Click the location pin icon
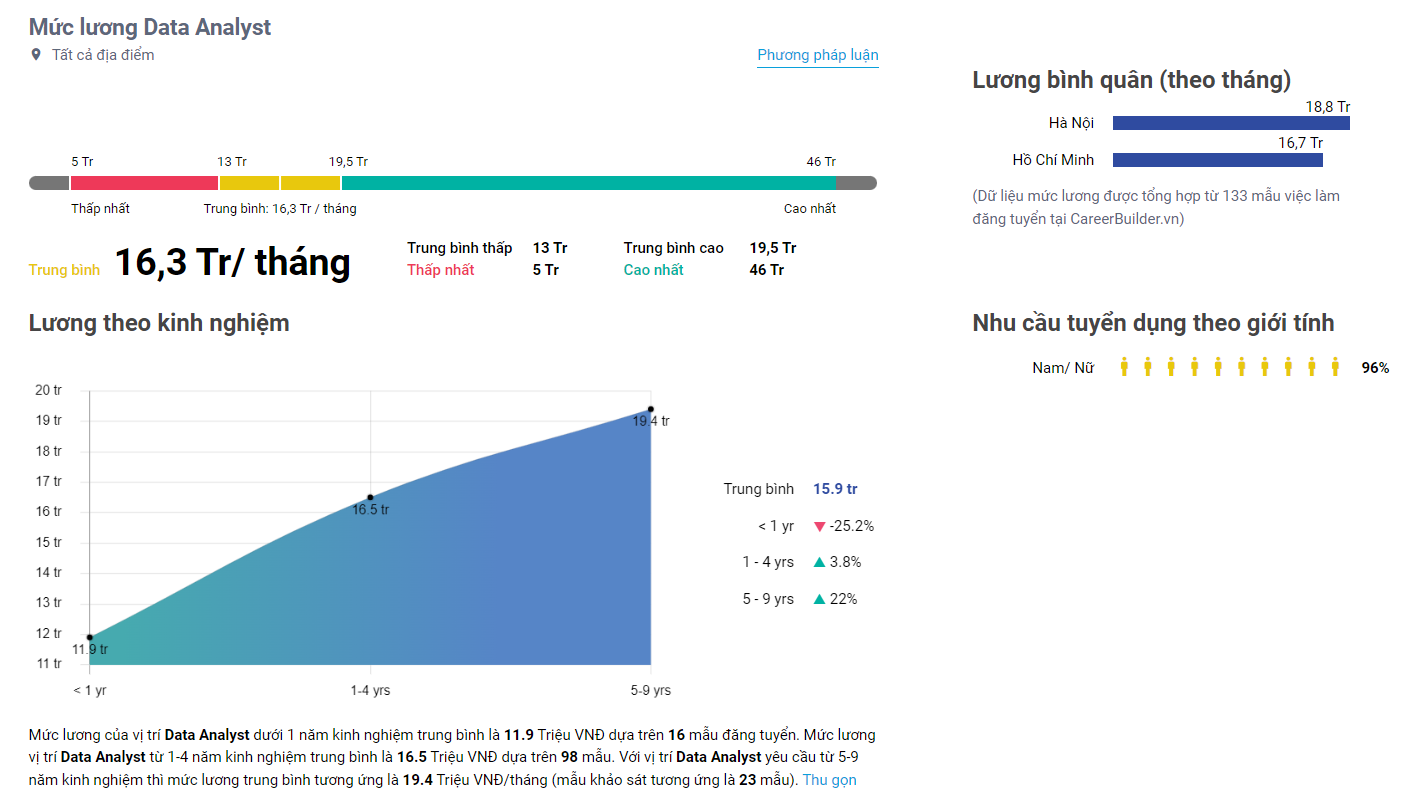Screen dimensions: 1405x796 (x=36, y=55)
